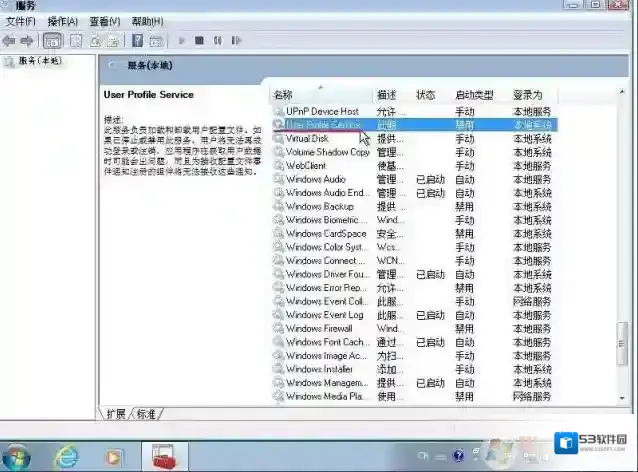Click the vertical scrollbar thumb of services list
The height and width of the screenshot is (472, 638).
[x=622, y=344]
